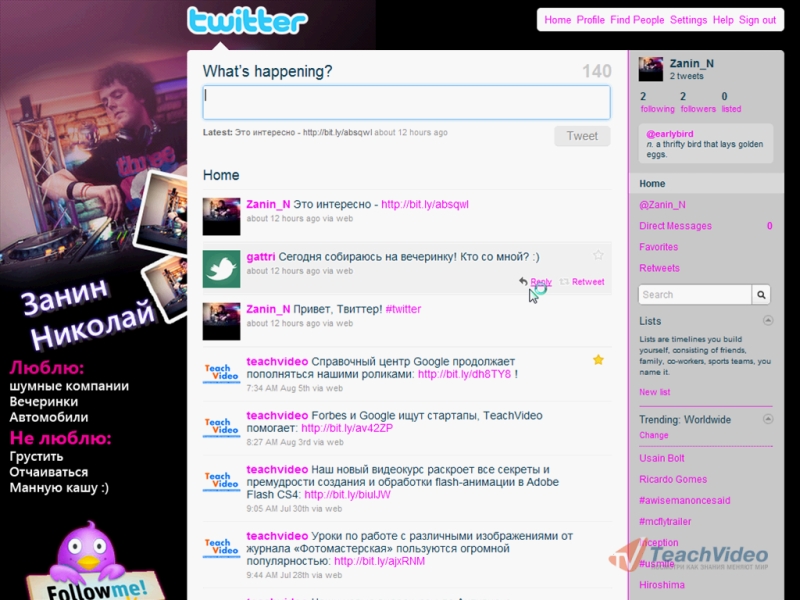Click in the What's happening text box
The image size is (800, 600).
click(x=406, y=103)
